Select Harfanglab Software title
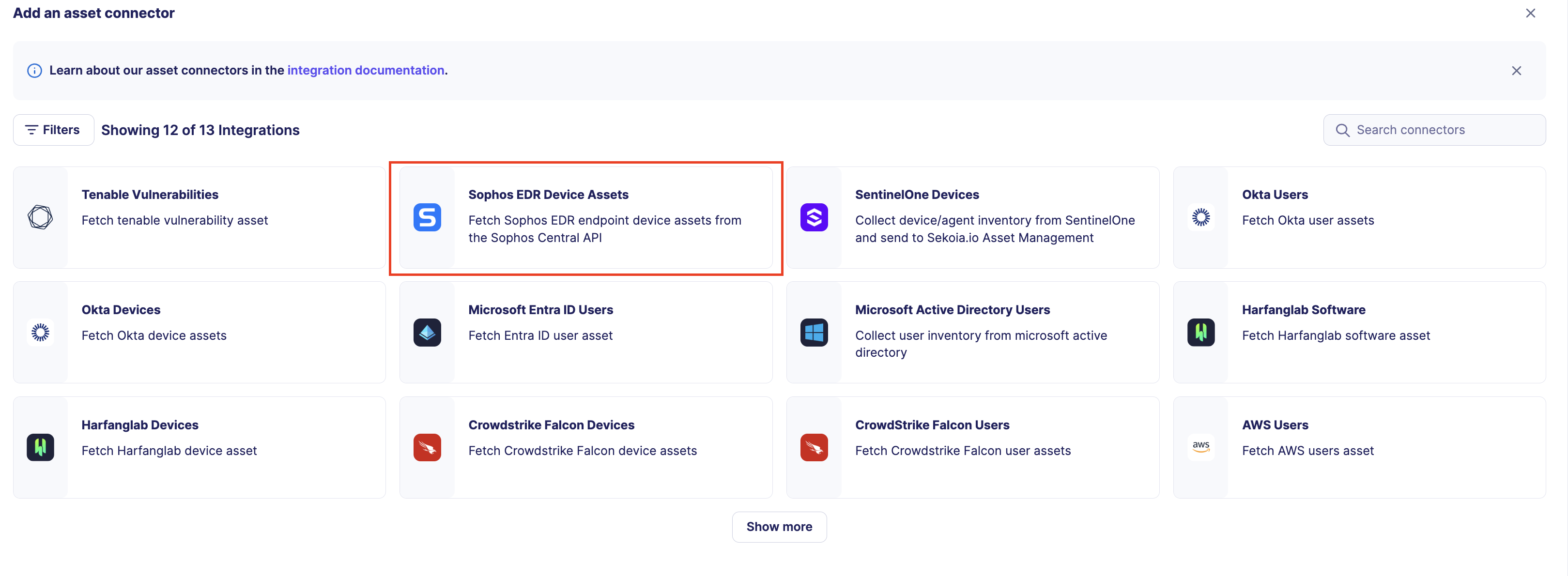The image size is (1568, 576). (x=1303, y=310)
